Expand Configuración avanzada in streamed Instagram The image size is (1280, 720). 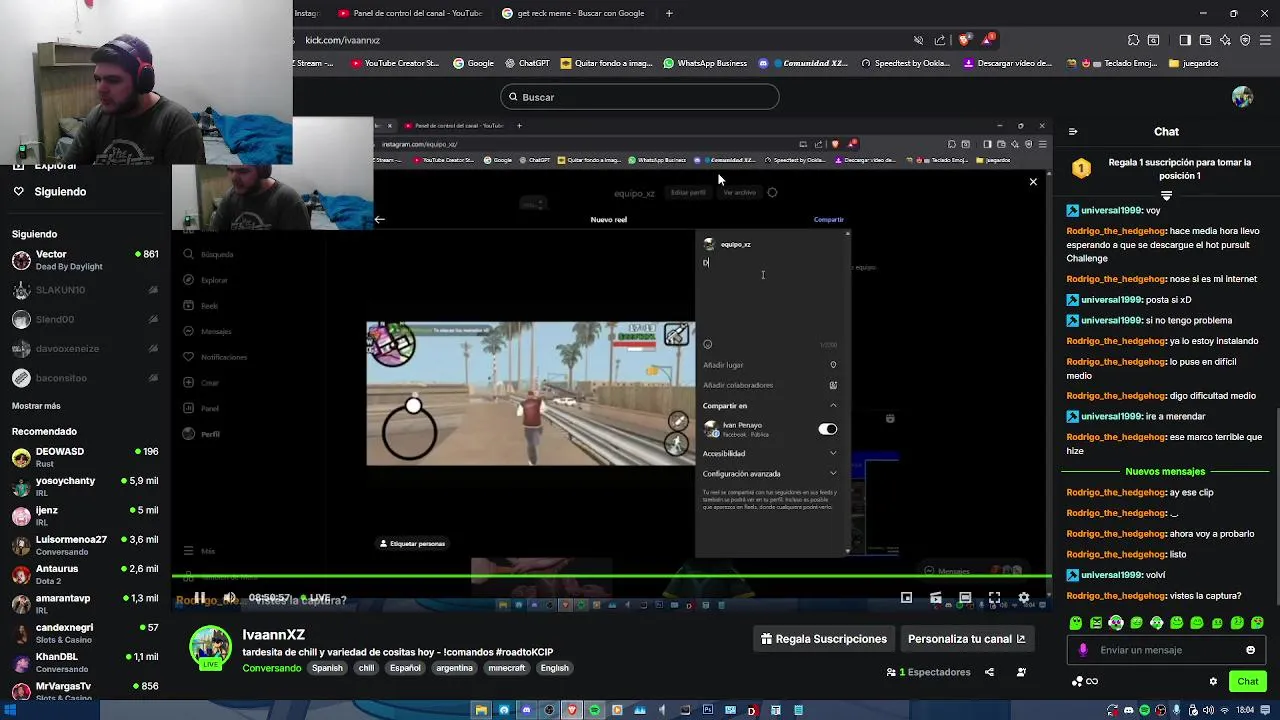[770, 473]
